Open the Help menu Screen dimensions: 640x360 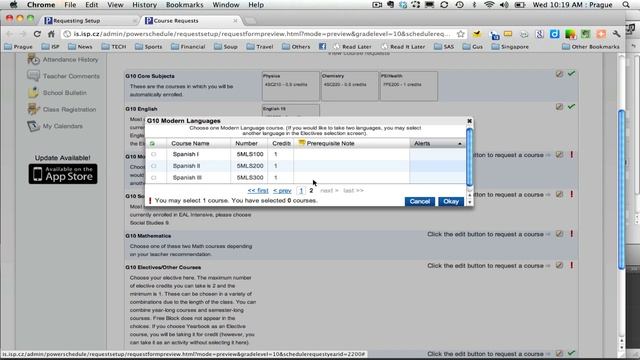click(256, 5)
